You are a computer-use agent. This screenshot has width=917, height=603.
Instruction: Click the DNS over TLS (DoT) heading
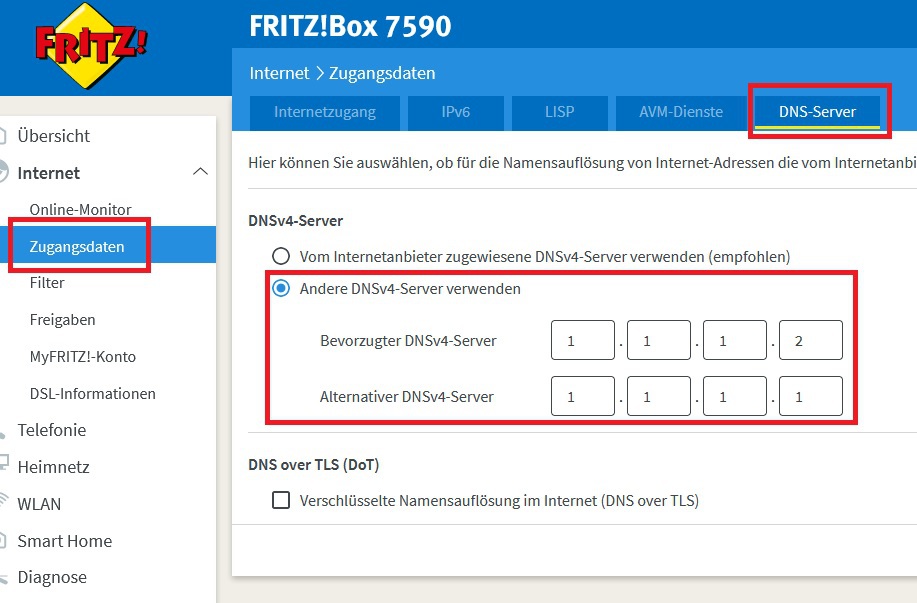point(313,465)
